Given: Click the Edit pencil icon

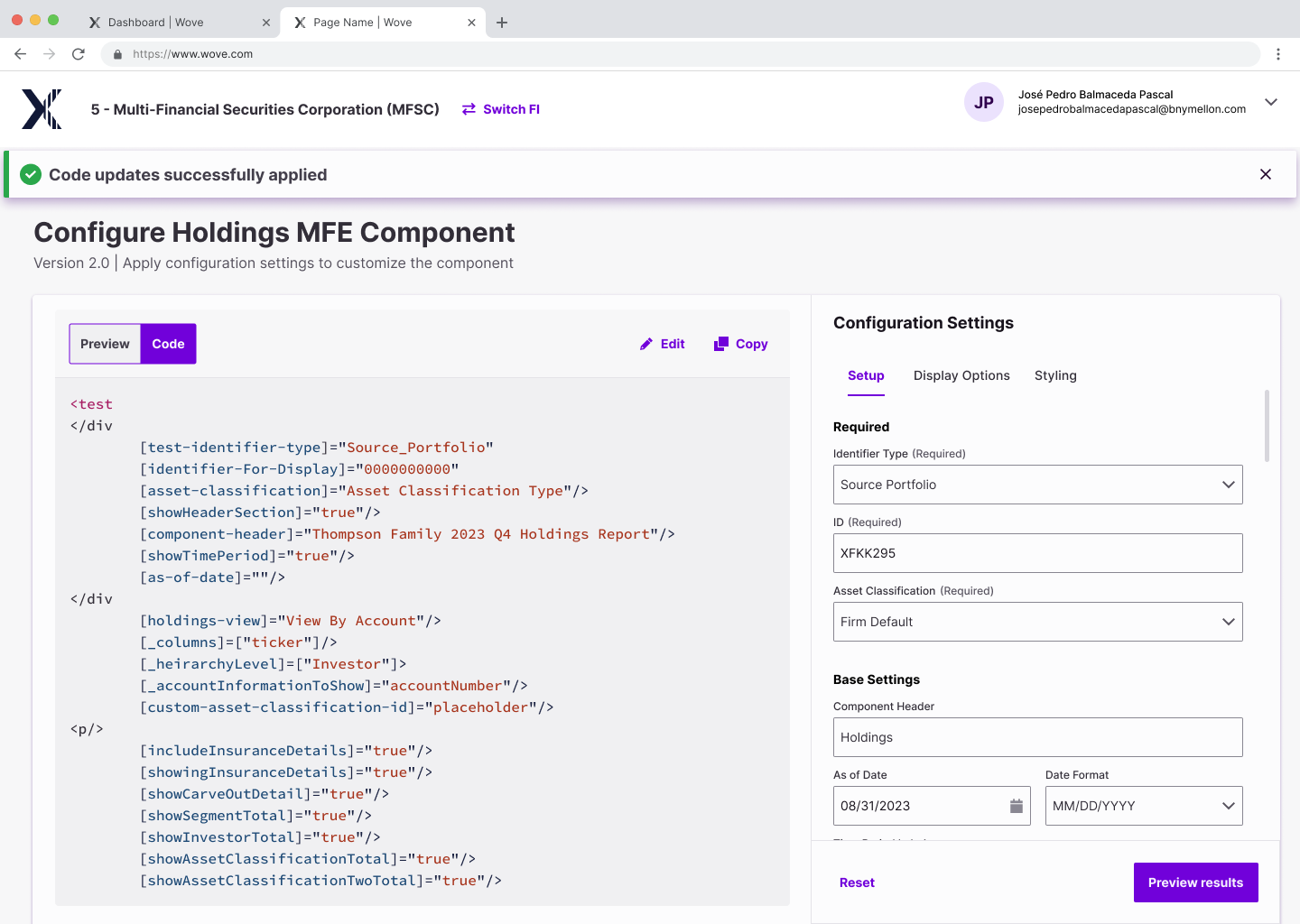Looking at the screenshot, I should pos(646,344).
